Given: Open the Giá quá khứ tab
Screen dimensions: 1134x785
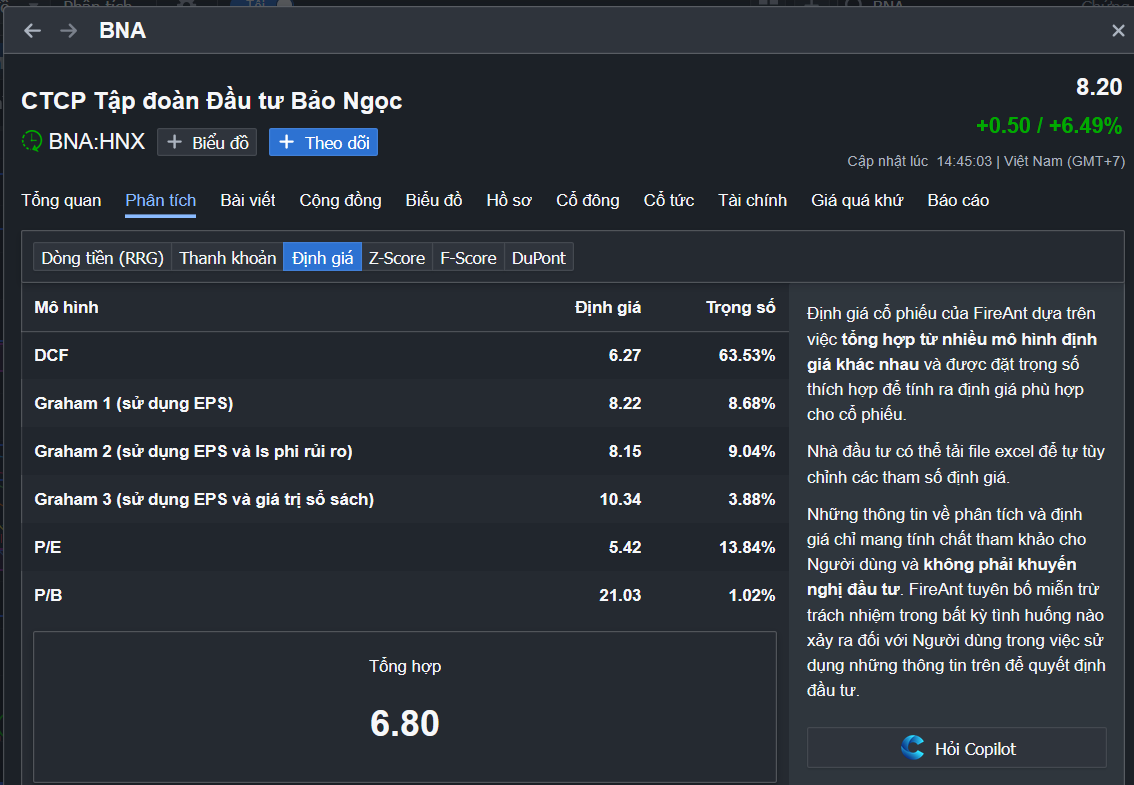Looking at the screenshot, I should click(857, 200).
